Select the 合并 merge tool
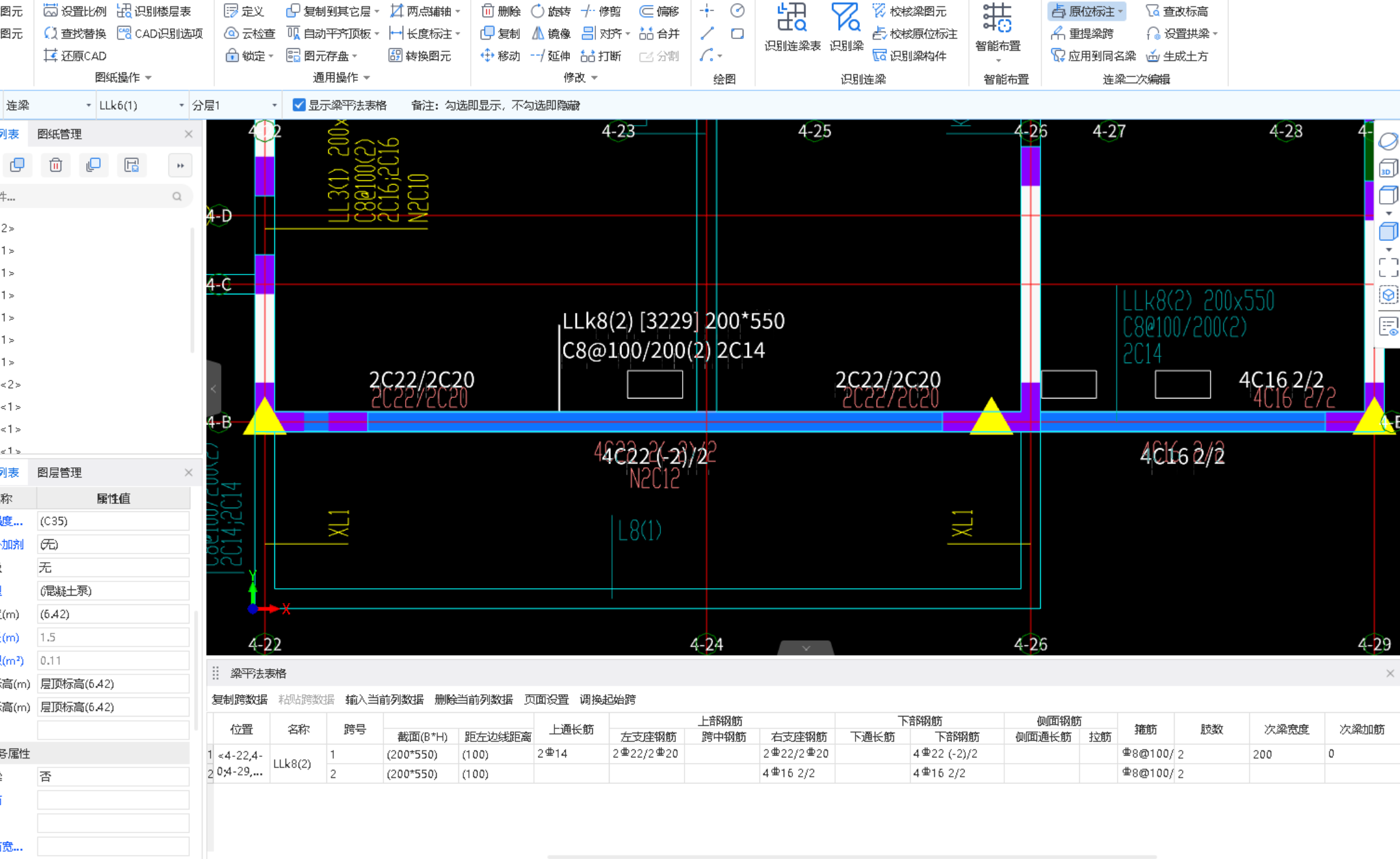1400x859 pixels. click(659, 33)
